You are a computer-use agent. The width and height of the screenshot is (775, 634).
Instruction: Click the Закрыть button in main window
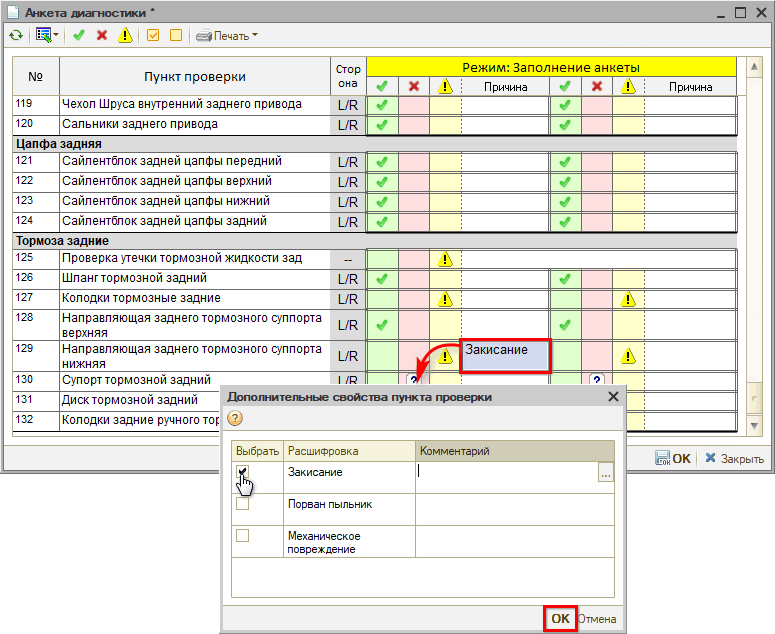click(x=733, y=459)
